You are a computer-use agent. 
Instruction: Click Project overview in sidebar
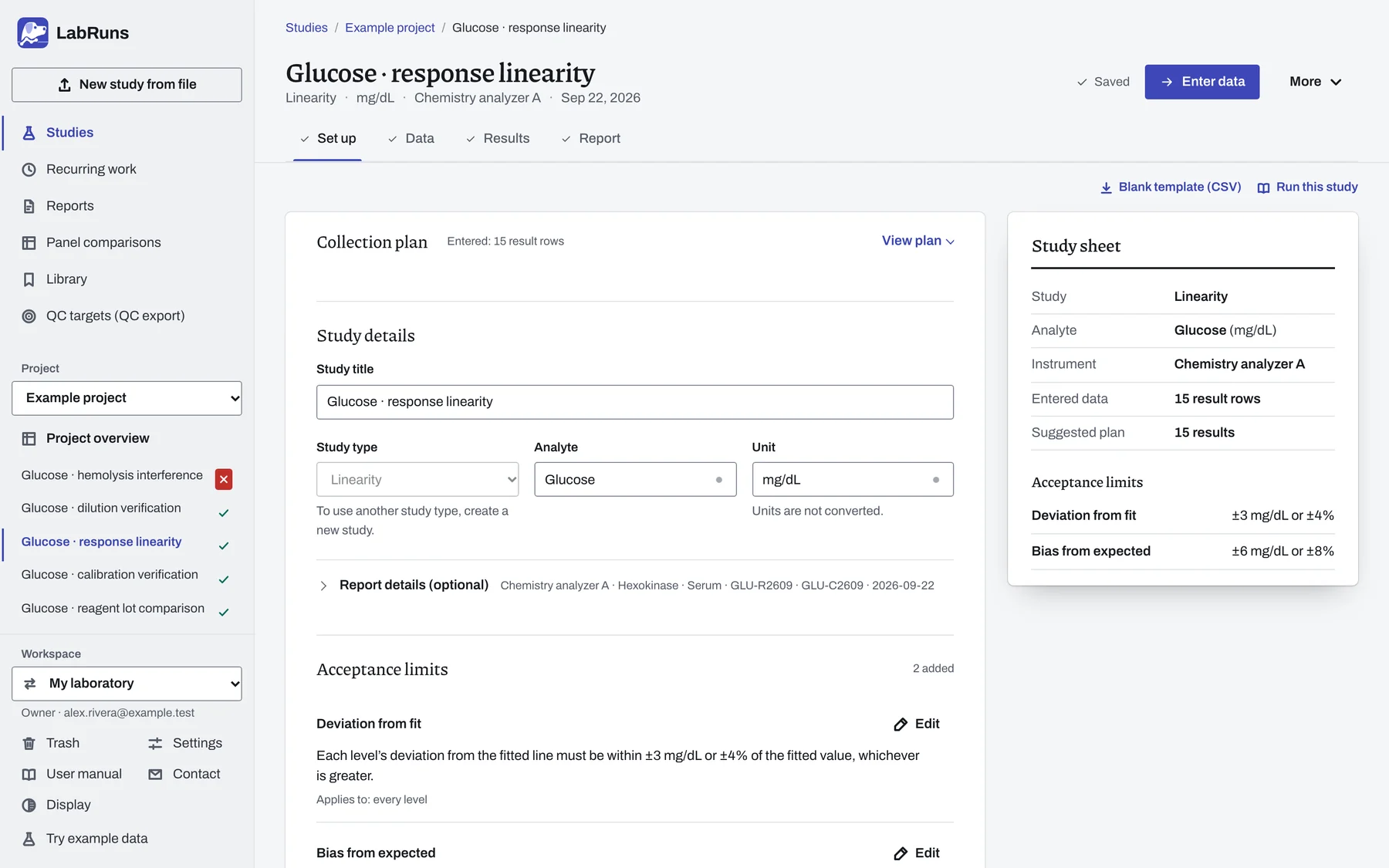coord(97,438)
